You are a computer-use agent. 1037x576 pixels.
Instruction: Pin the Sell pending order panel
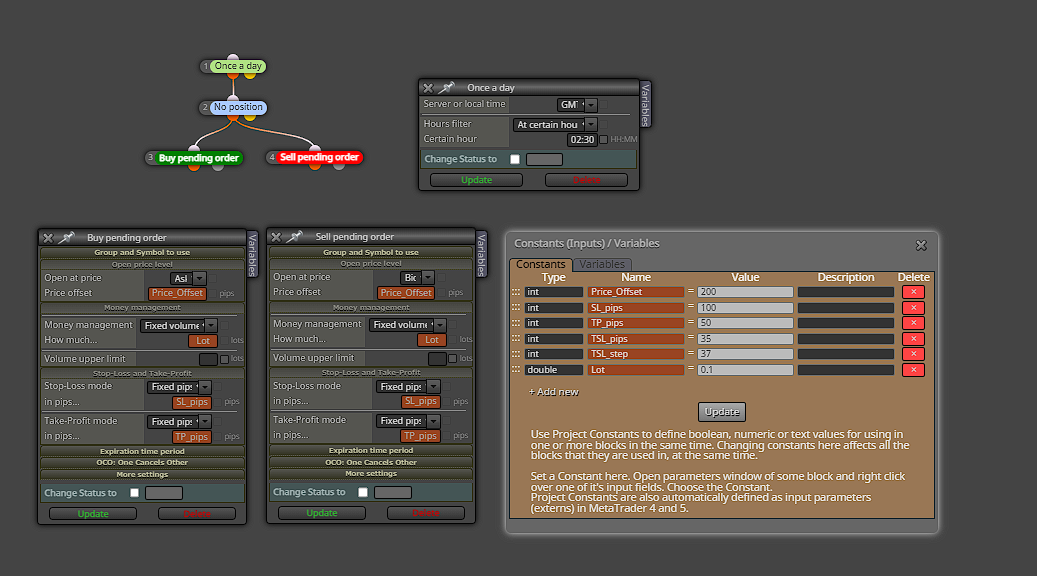point(295,237)
